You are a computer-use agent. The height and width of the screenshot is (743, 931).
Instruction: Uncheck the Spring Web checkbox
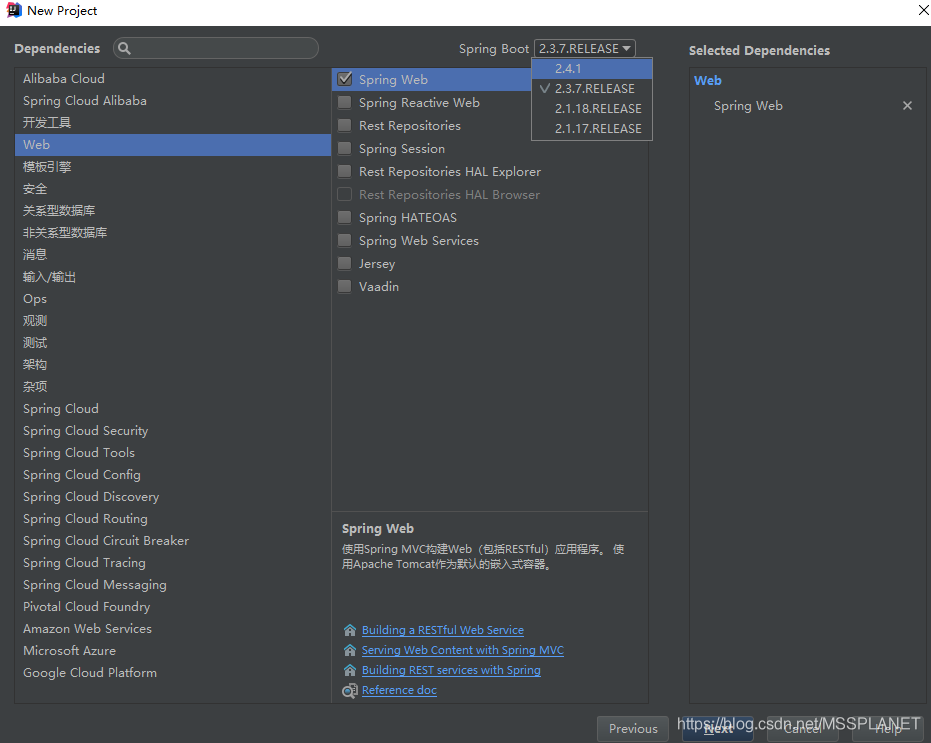coord(344,79)
